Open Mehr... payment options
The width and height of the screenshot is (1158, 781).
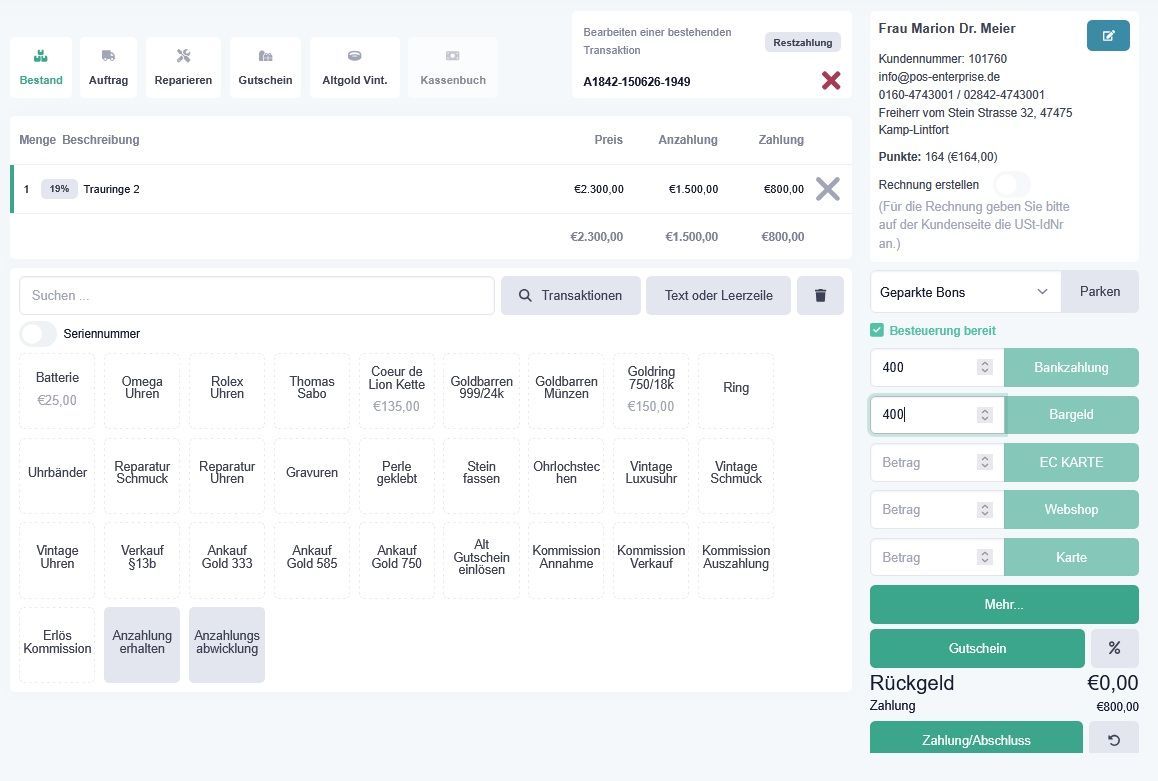[1004, 605]
